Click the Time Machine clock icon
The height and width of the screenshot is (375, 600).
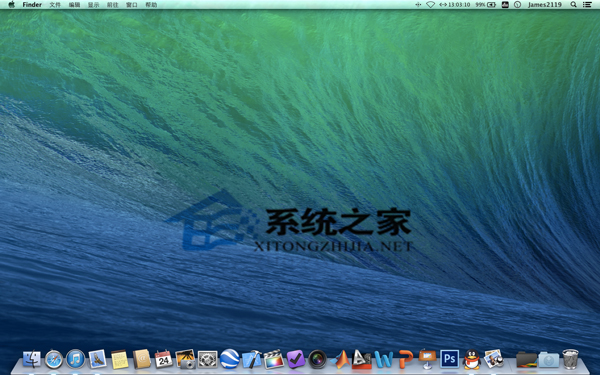tap(517, 5)
